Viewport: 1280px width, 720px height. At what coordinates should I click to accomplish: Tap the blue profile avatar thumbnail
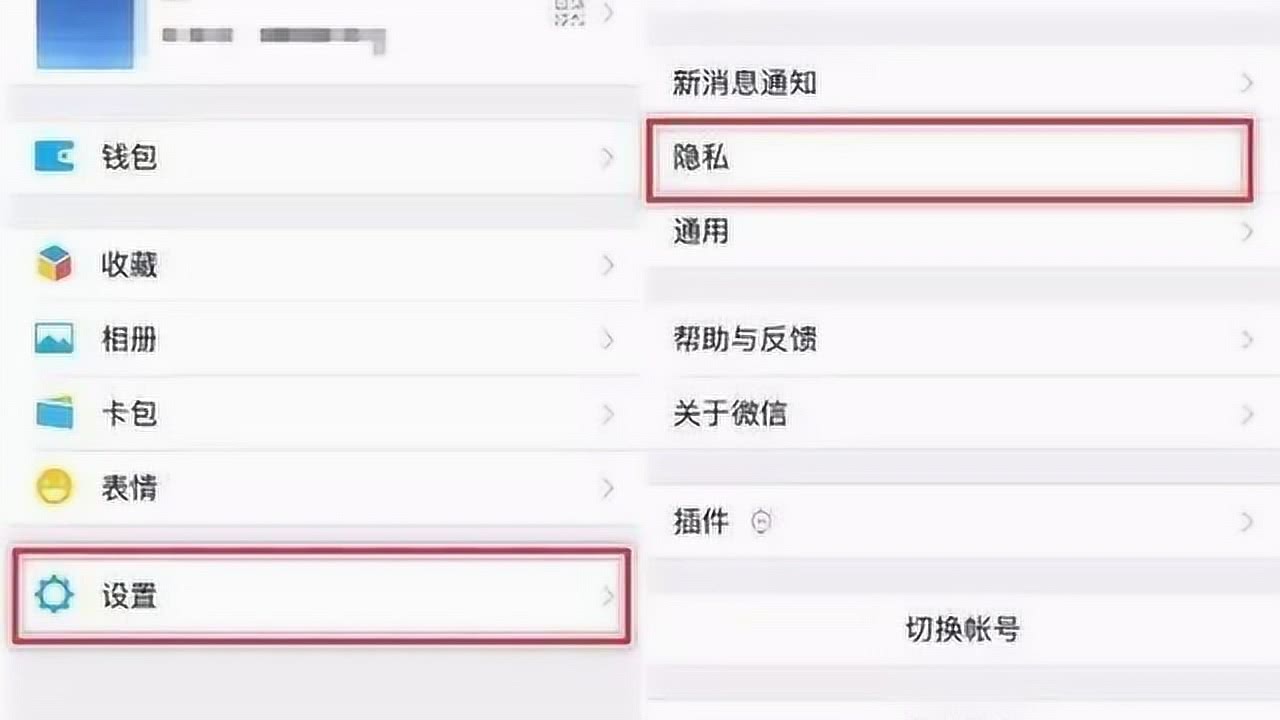point(85,34)
